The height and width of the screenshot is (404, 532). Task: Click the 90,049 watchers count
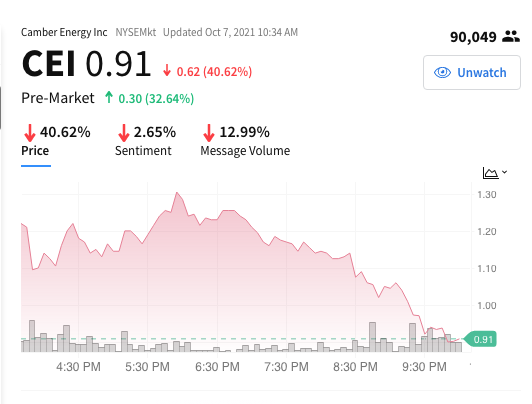473,37
